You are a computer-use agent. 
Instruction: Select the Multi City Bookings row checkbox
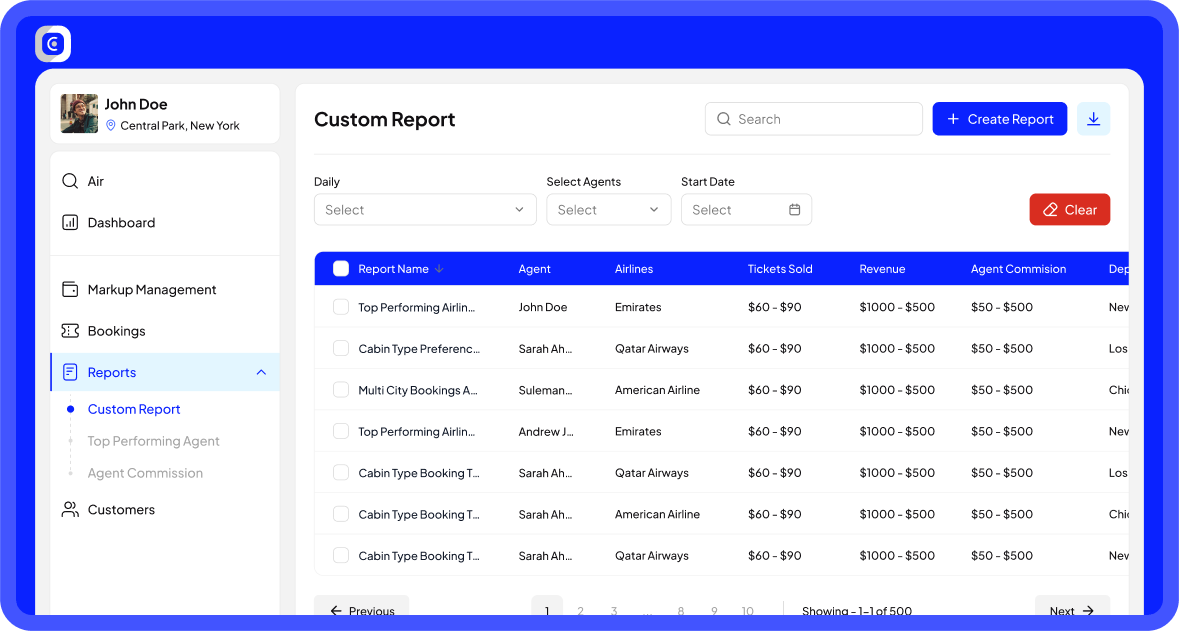tap(341, 390)
